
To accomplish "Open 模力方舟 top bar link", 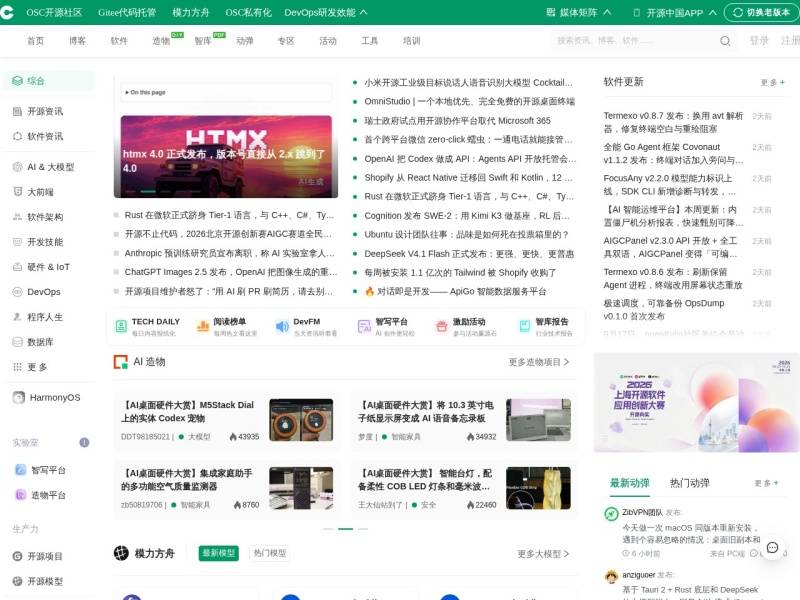I will [190, 12].
